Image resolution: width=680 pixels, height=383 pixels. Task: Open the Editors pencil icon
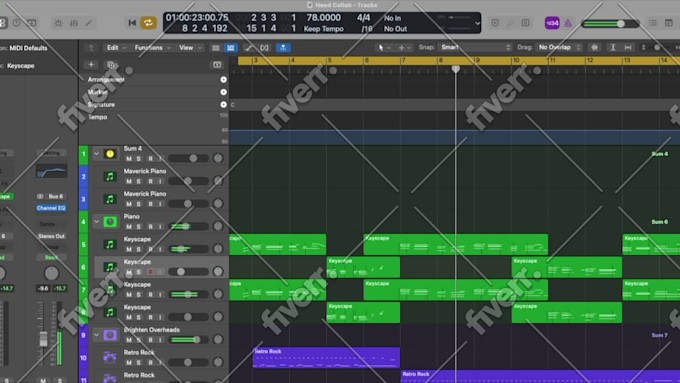89,23
